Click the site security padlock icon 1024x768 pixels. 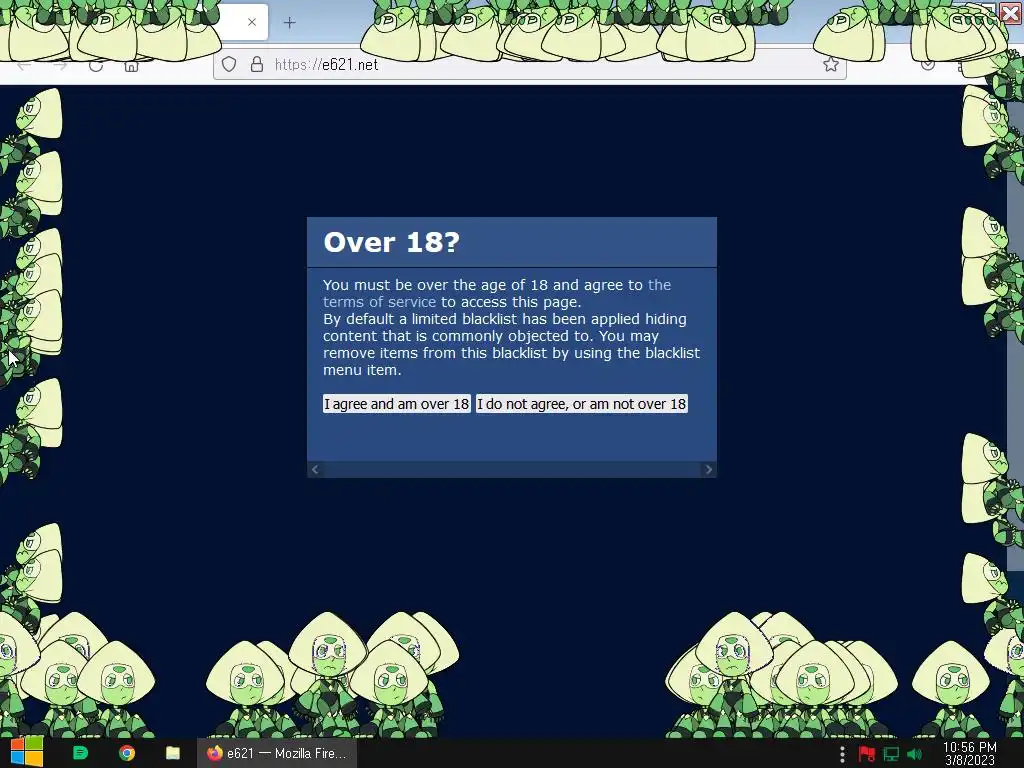coord(257,64)
